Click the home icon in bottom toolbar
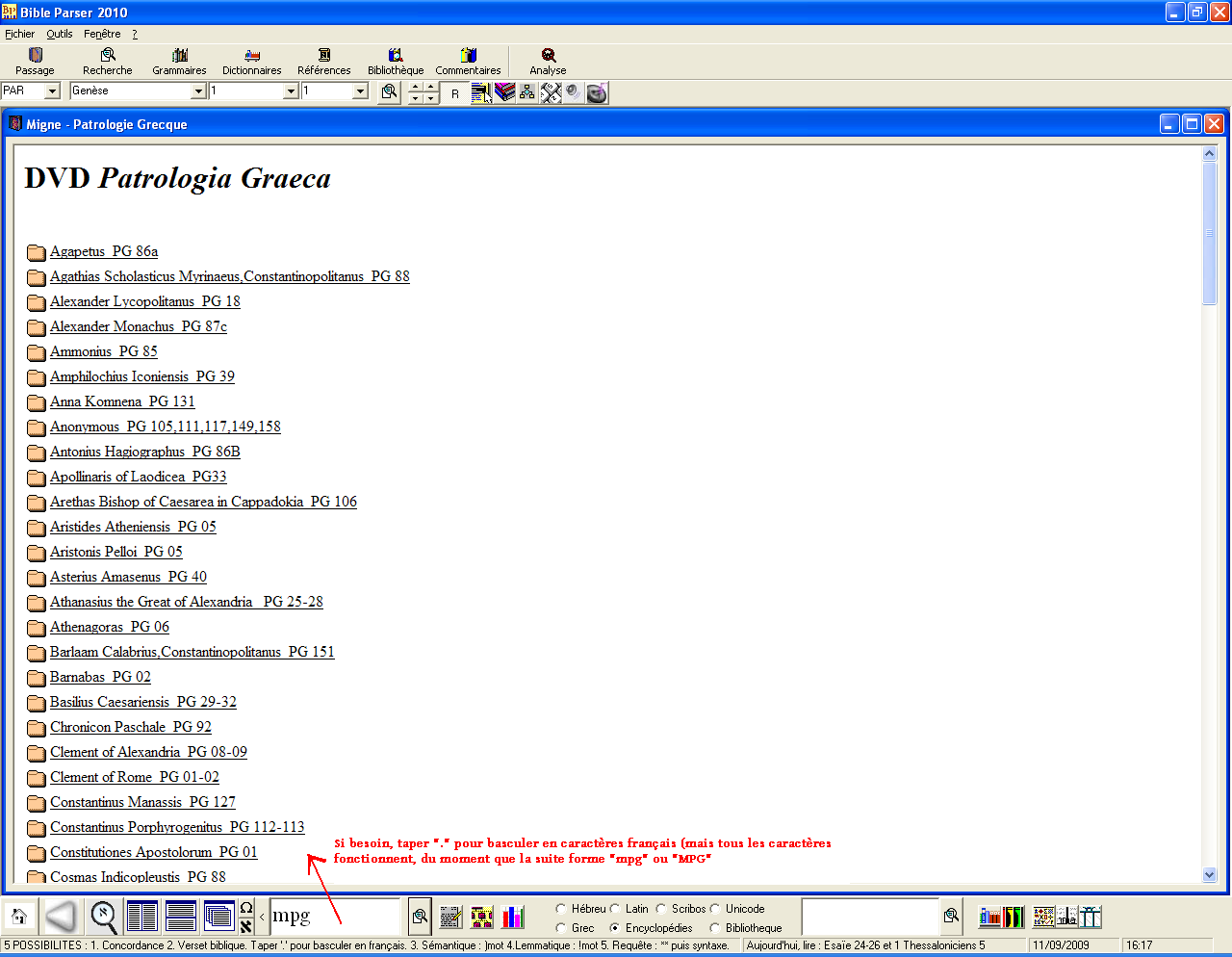This screenshot has height=957, width=1232. pos(18,917)
